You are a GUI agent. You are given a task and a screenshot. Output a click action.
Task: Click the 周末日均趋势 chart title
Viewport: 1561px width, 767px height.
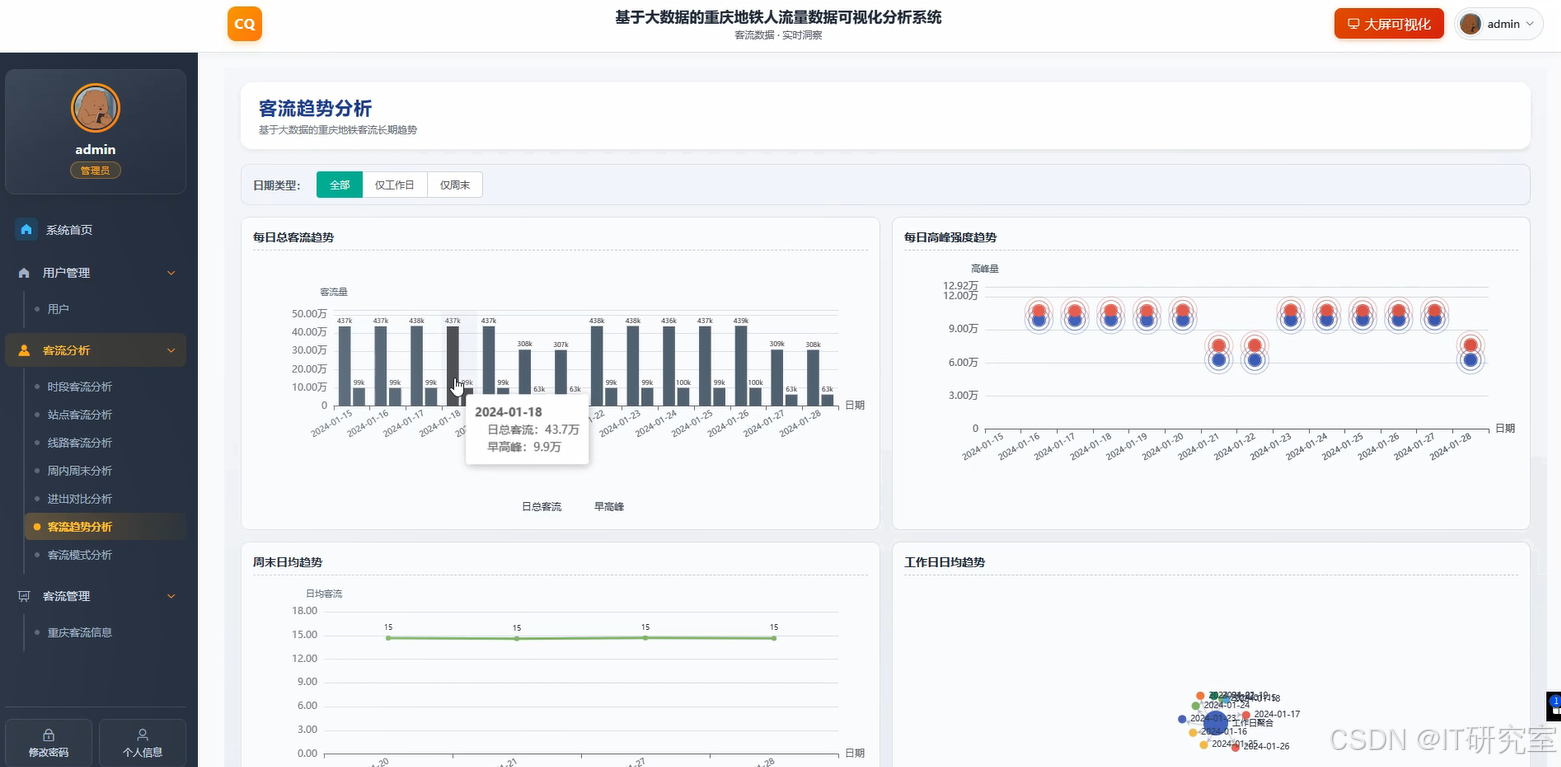point(288,563)
